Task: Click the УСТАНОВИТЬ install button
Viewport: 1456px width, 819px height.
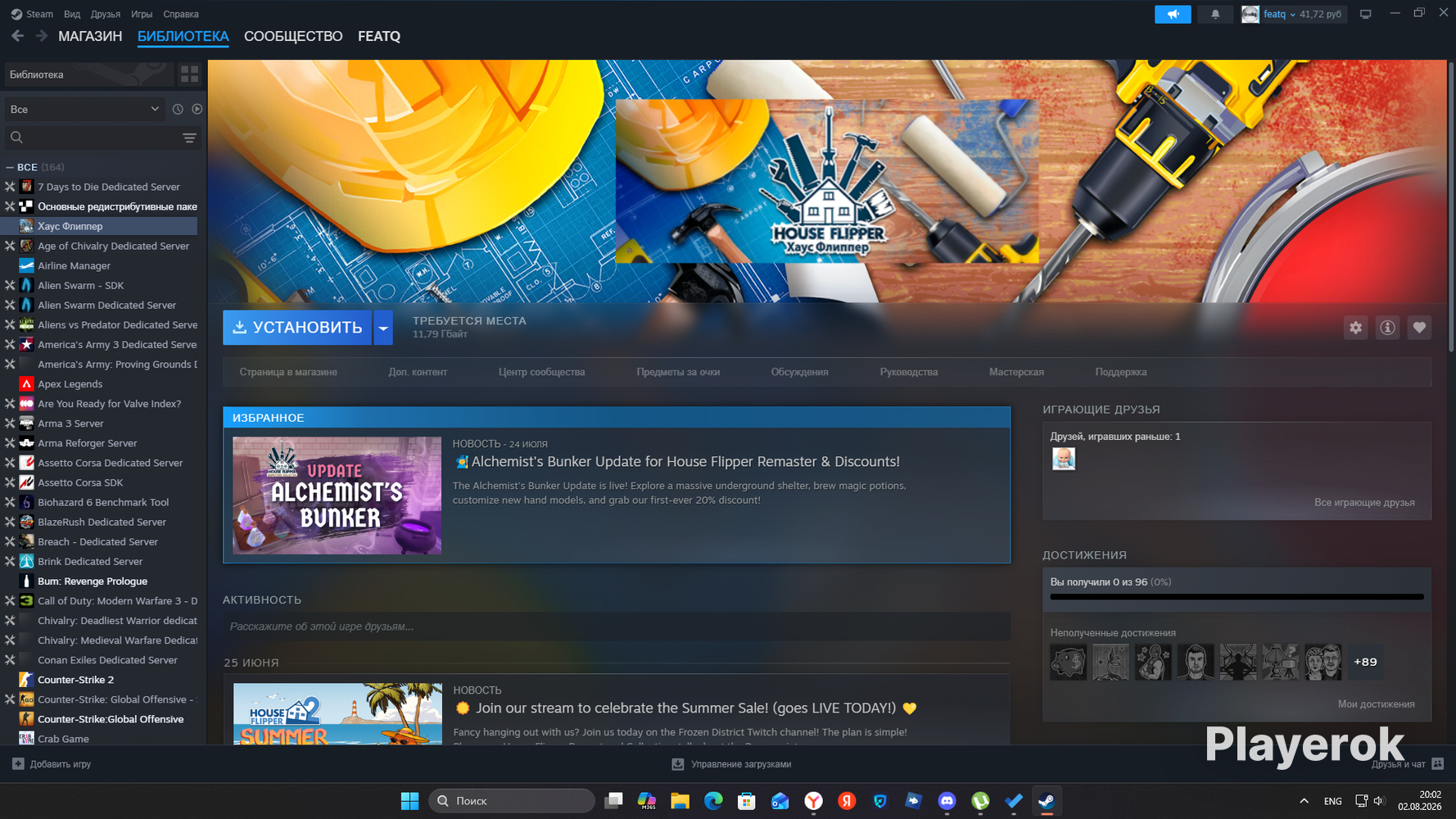Action: tap(297, 328)
